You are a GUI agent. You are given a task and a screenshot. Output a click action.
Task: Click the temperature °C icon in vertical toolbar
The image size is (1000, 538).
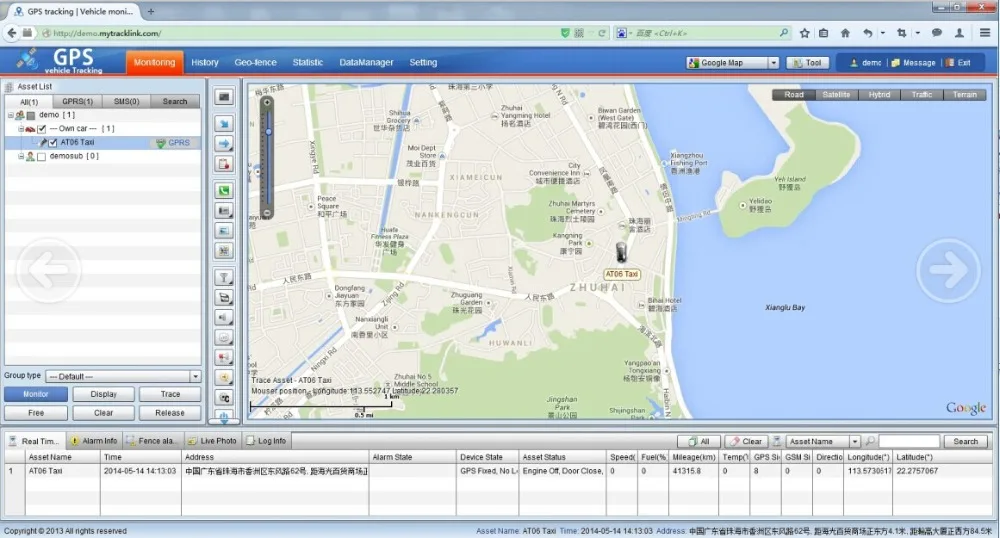click(x=225, y=398)
